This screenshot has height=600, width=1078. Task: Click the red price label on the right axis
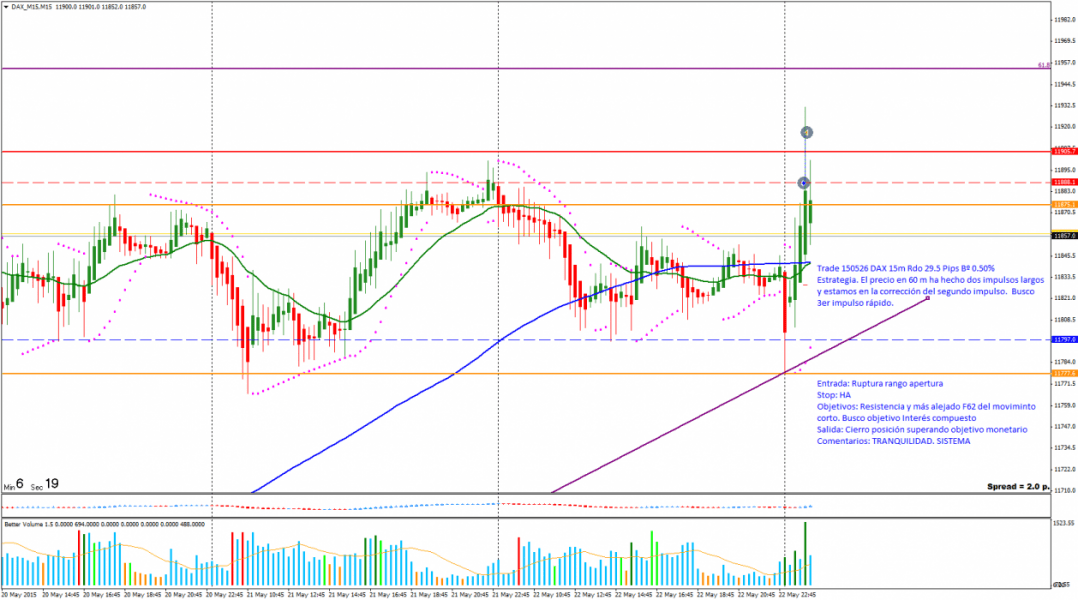coord(1063,152)
